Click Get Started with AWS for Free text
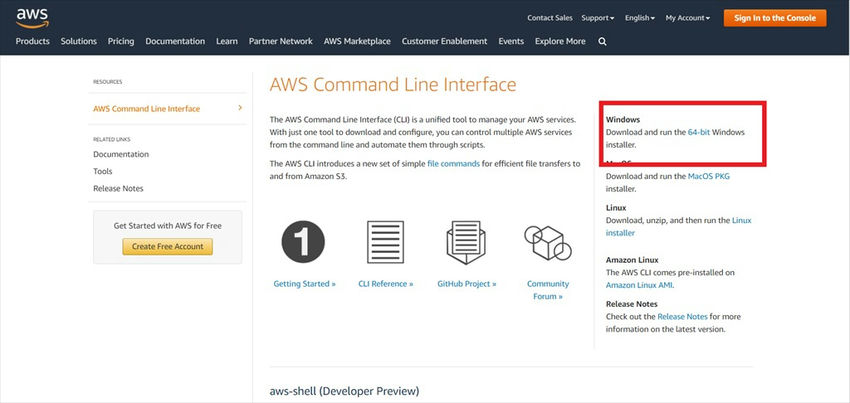This screenshot has width=850, height=403. pos(168,226)
